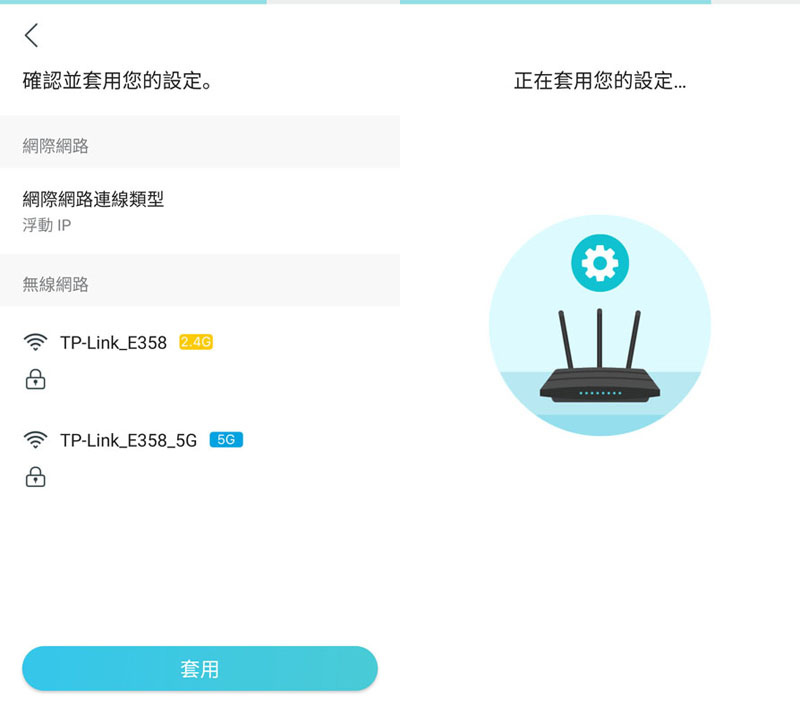Click the right screen's top progress bar
Viewport: 800px width, 716px height.
pos(600,2)
